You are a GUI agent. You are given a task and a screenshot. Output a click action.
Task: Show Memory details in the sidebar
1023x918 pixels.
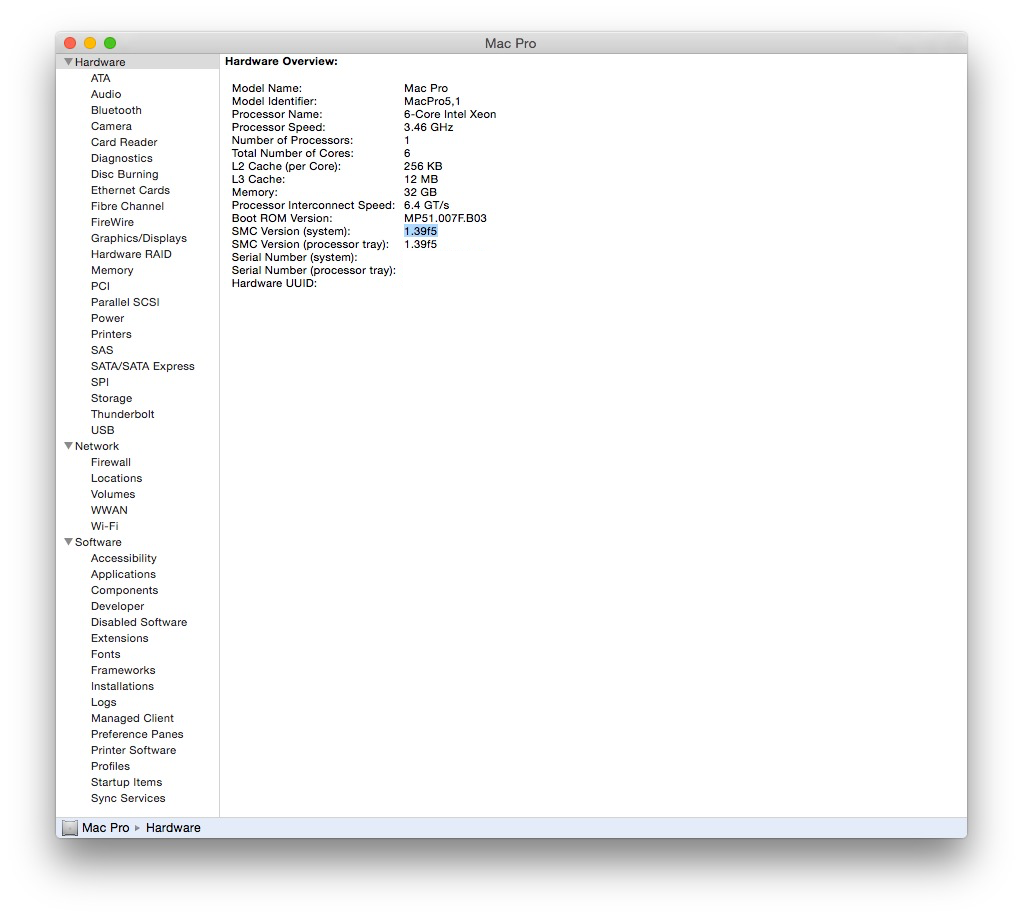[x=112, y=270]
